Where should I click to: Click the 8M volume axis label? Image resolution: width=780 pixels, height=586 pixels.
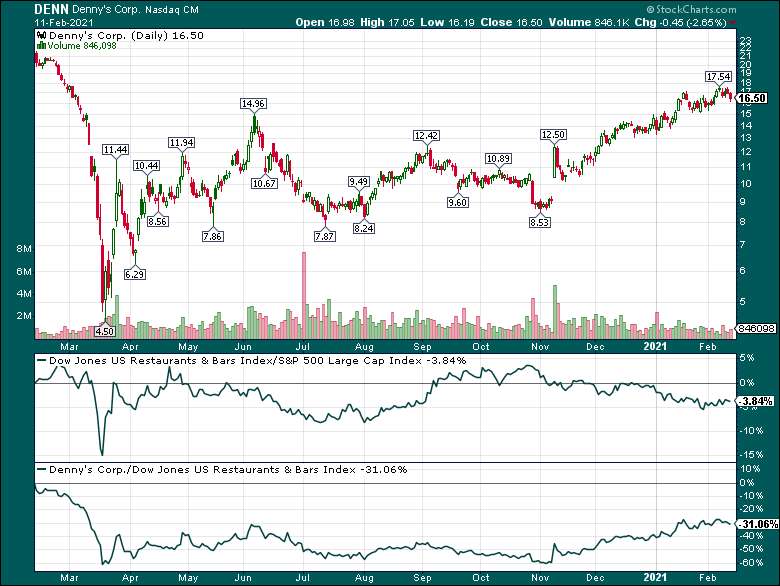pyautogui.click(x=24, y=249)
